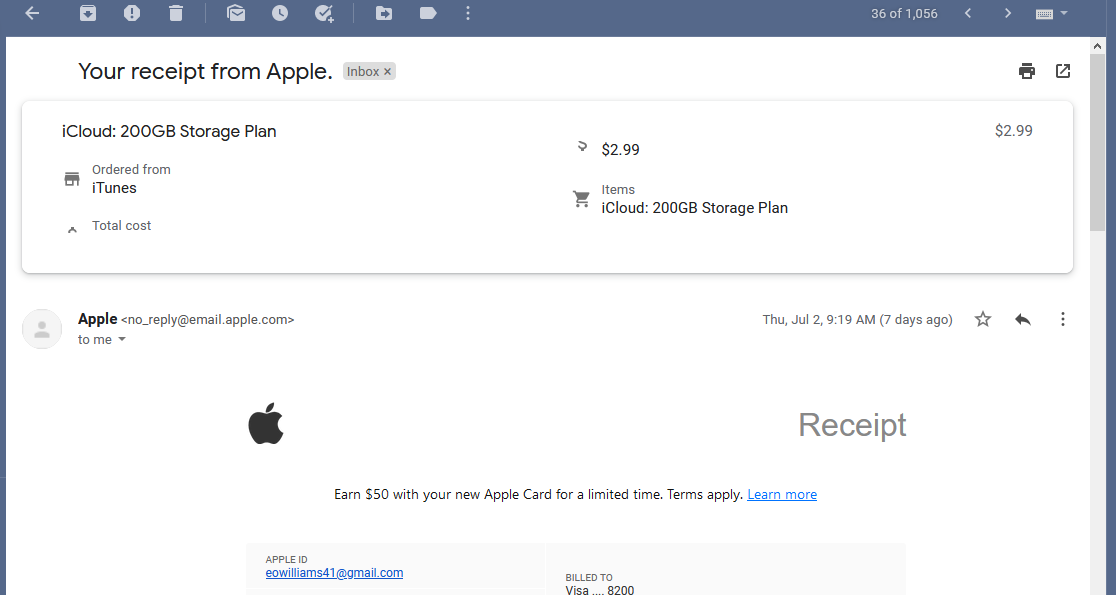Screen dimensions: 1116x595
Task: Click the 'Ordered from' label
Action: tap(131, 169)
